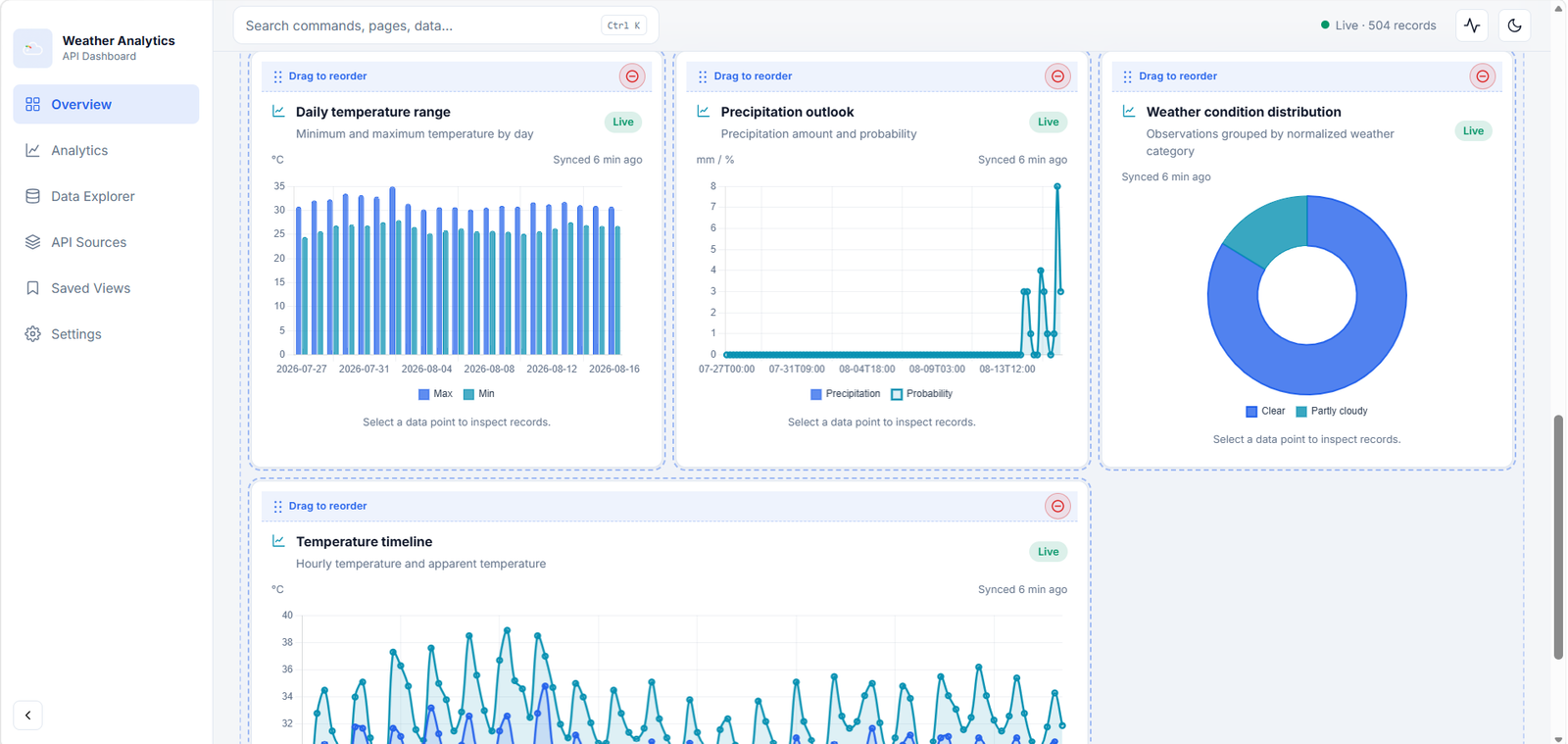Click the Live 504 records status
Image resolution: width=1568 pixels, height=744 pixels.
click(x=1378, y=25)
